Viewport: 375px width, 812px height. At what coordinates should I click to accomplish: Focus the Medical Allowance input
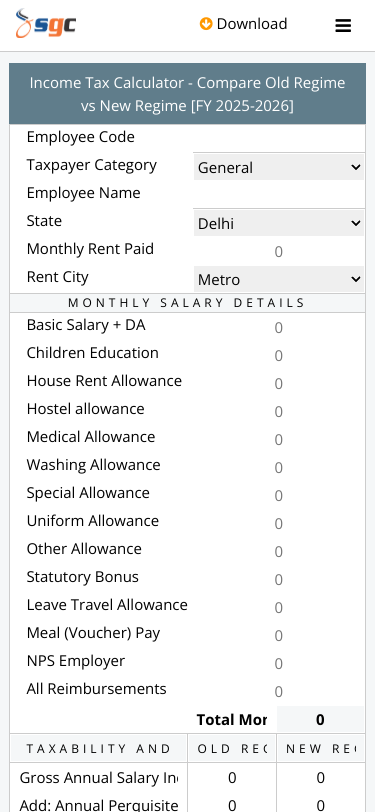(x=279, y=439)
